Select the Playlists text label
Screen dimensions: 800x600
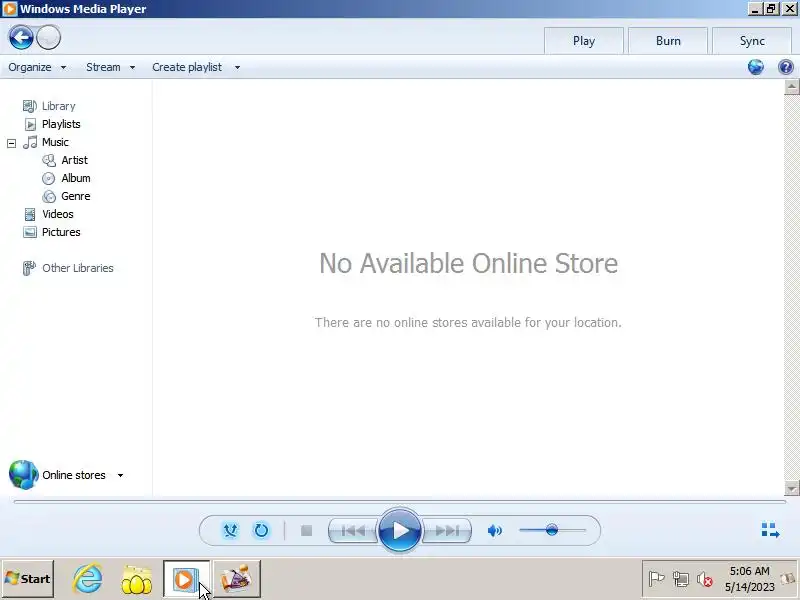[x=61, y=124]
